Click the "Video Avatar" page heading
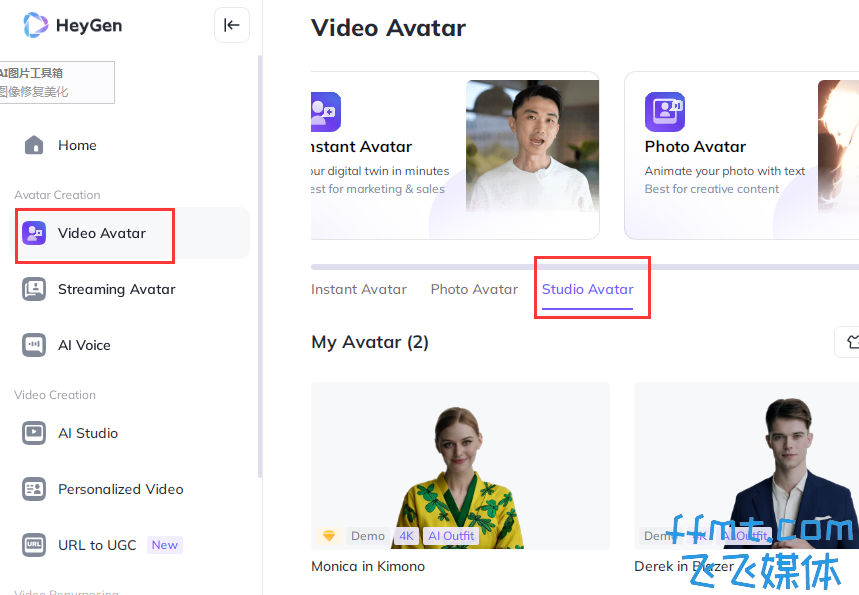The width and height of the screenshot is (859, 595). [388, 28]
